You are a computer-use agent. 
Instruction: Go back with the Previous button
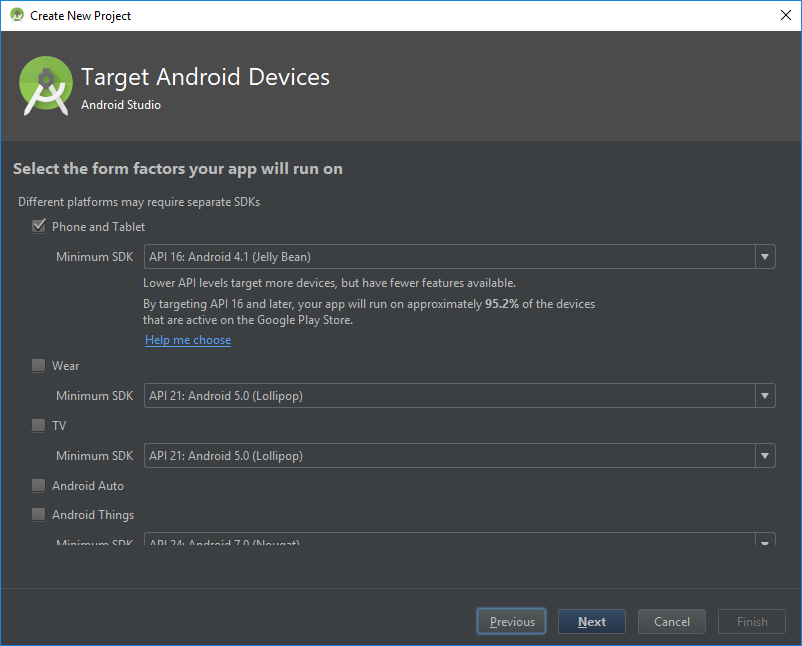[x=512, y=622]
